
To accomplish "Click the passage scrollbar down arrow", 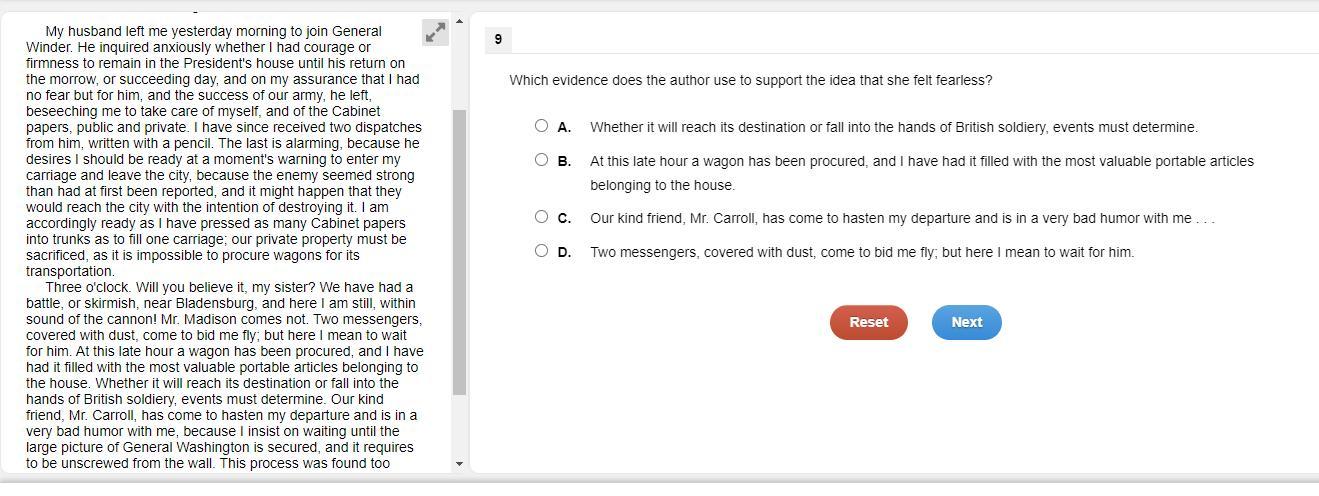I will 459,464.
